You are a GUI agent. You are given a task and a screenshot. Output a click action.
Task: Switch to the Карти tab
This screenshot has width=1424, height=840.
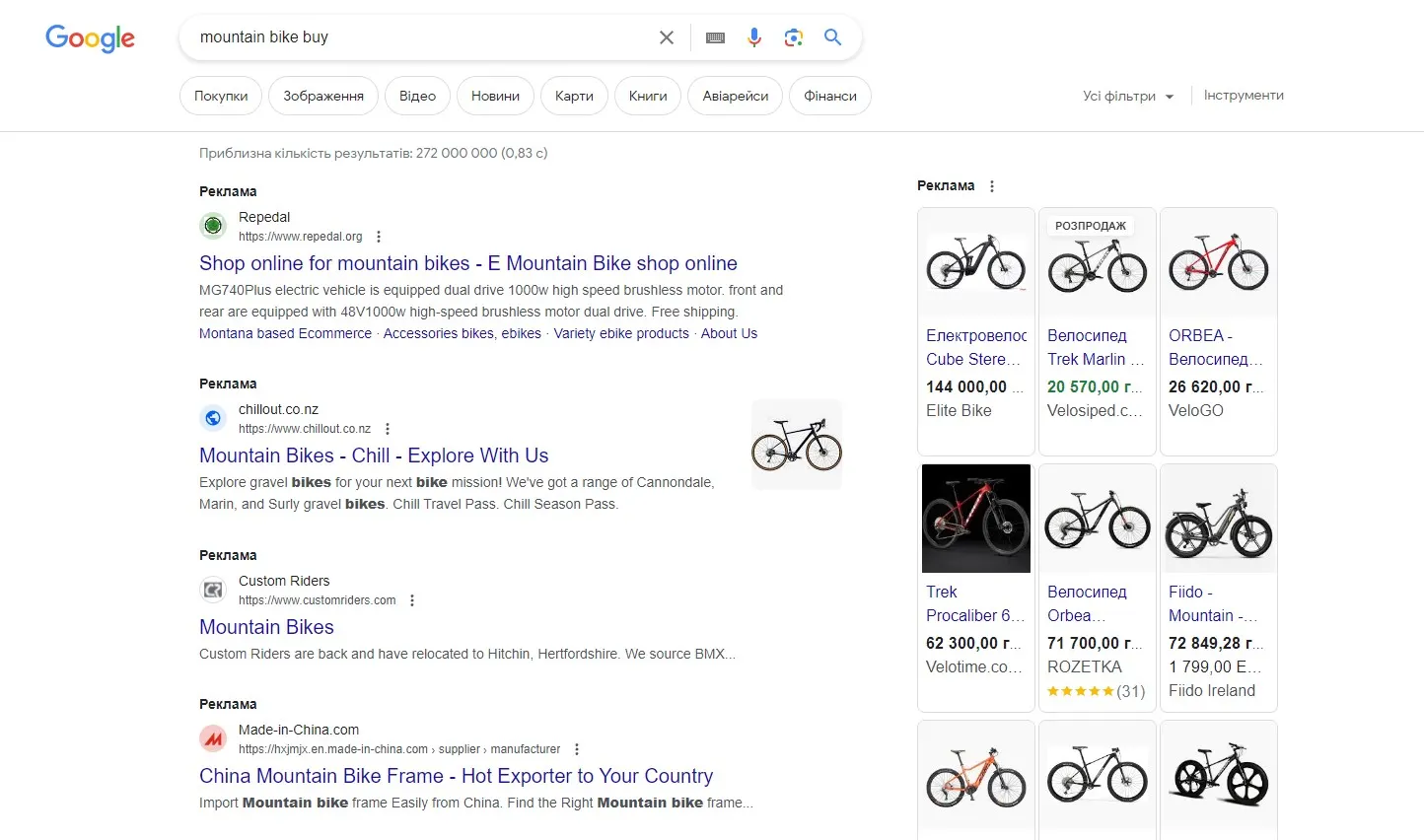tap(574, 96)
